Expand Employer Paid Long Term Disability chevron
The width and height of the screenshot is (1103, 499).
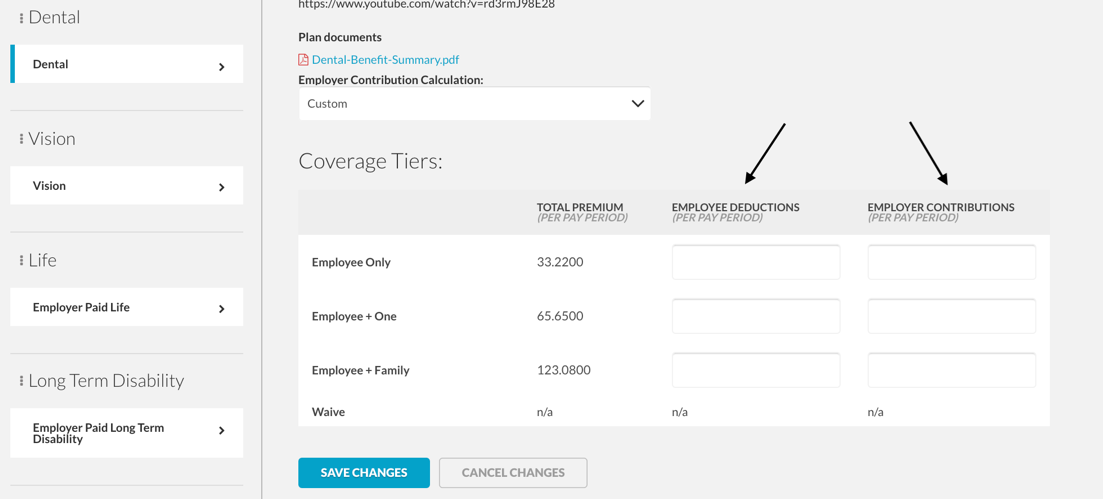222,430
